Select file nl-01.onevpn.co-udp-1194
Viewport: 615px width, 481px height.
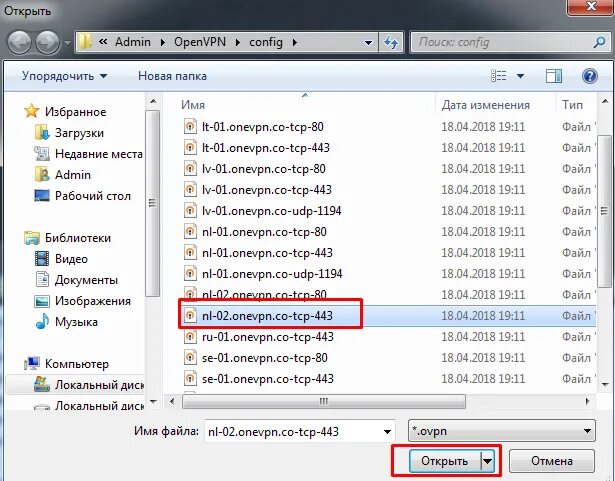click(x=272, y=274)
